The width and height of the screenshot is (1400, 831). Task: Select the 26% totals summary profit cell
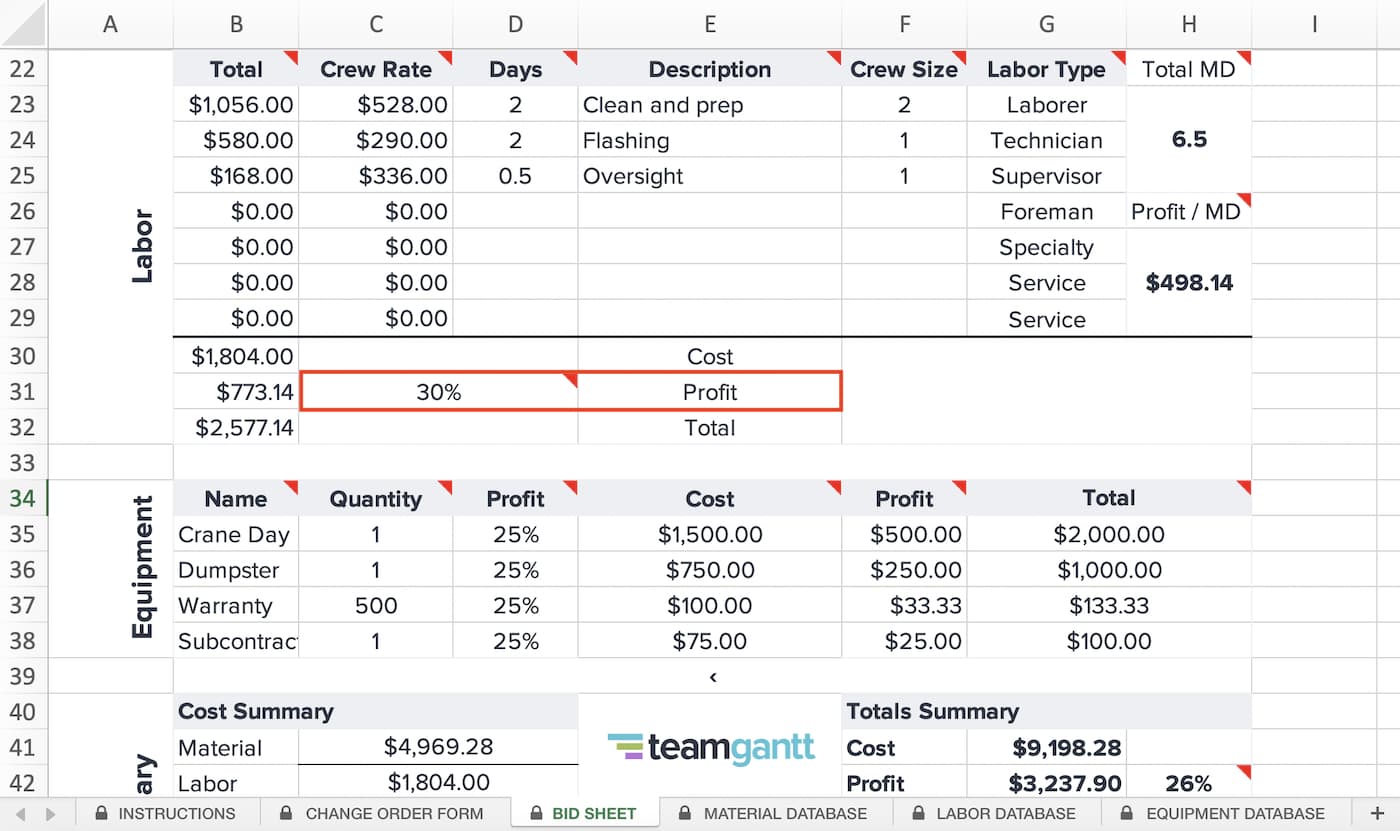1188,783
